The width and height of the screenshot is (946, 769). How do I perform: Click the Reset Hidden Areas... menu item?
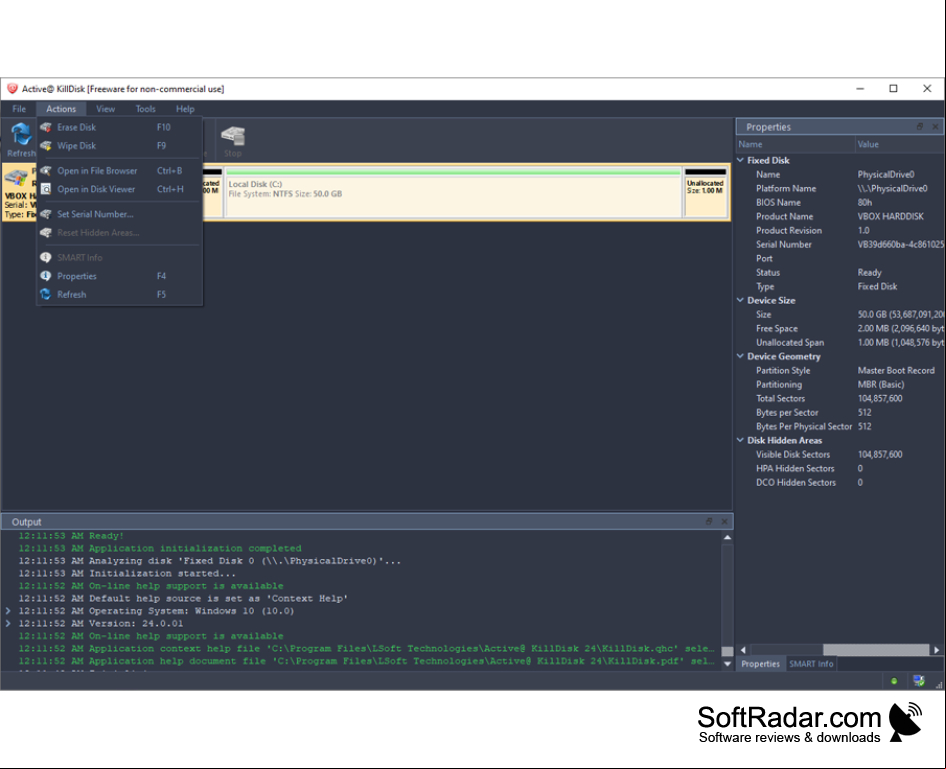pyautogui.click(x=119, y=233)
